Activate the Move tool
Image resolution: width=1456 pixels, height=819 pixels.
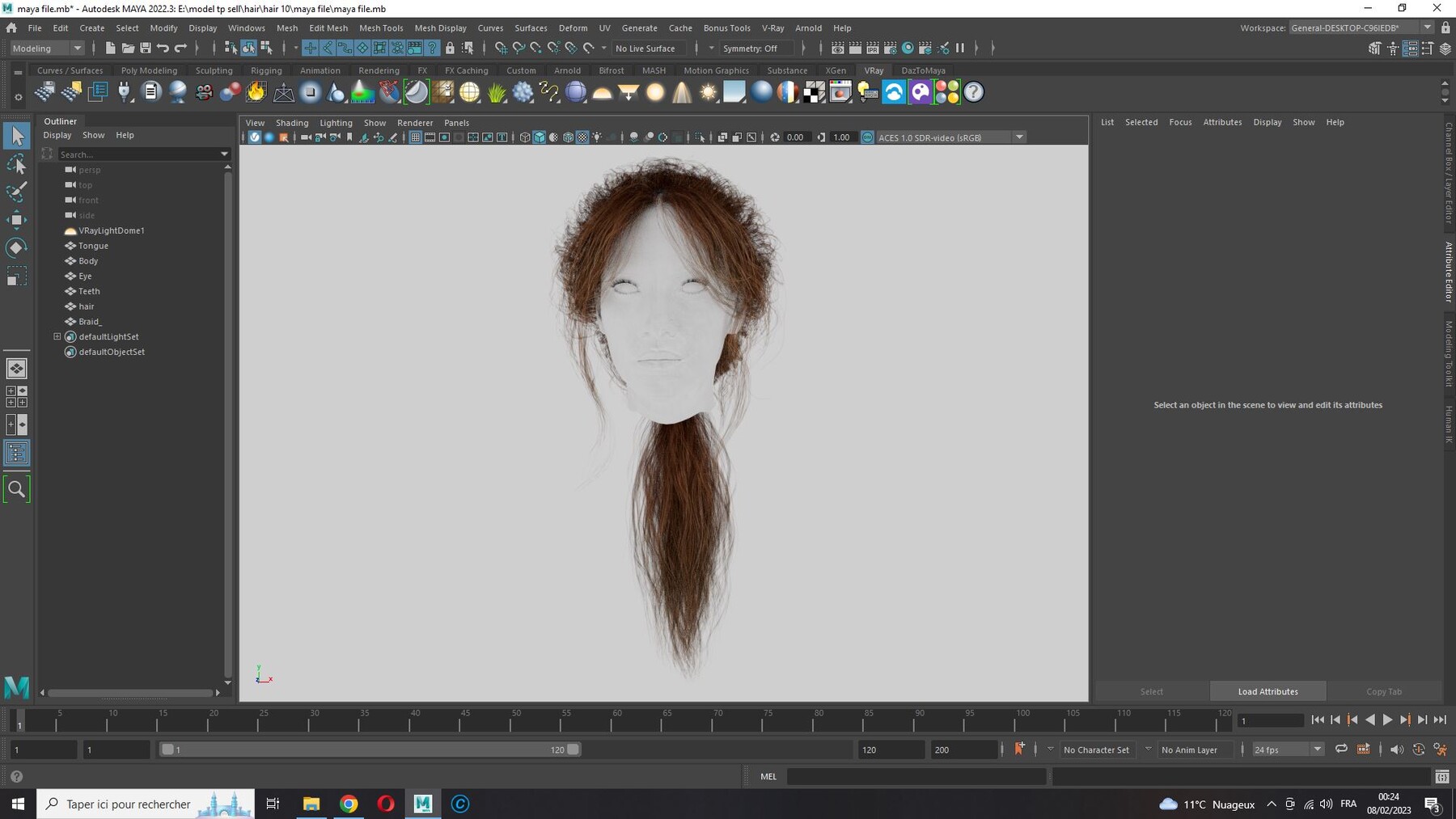pyautogui.click(x=16, y=220)
